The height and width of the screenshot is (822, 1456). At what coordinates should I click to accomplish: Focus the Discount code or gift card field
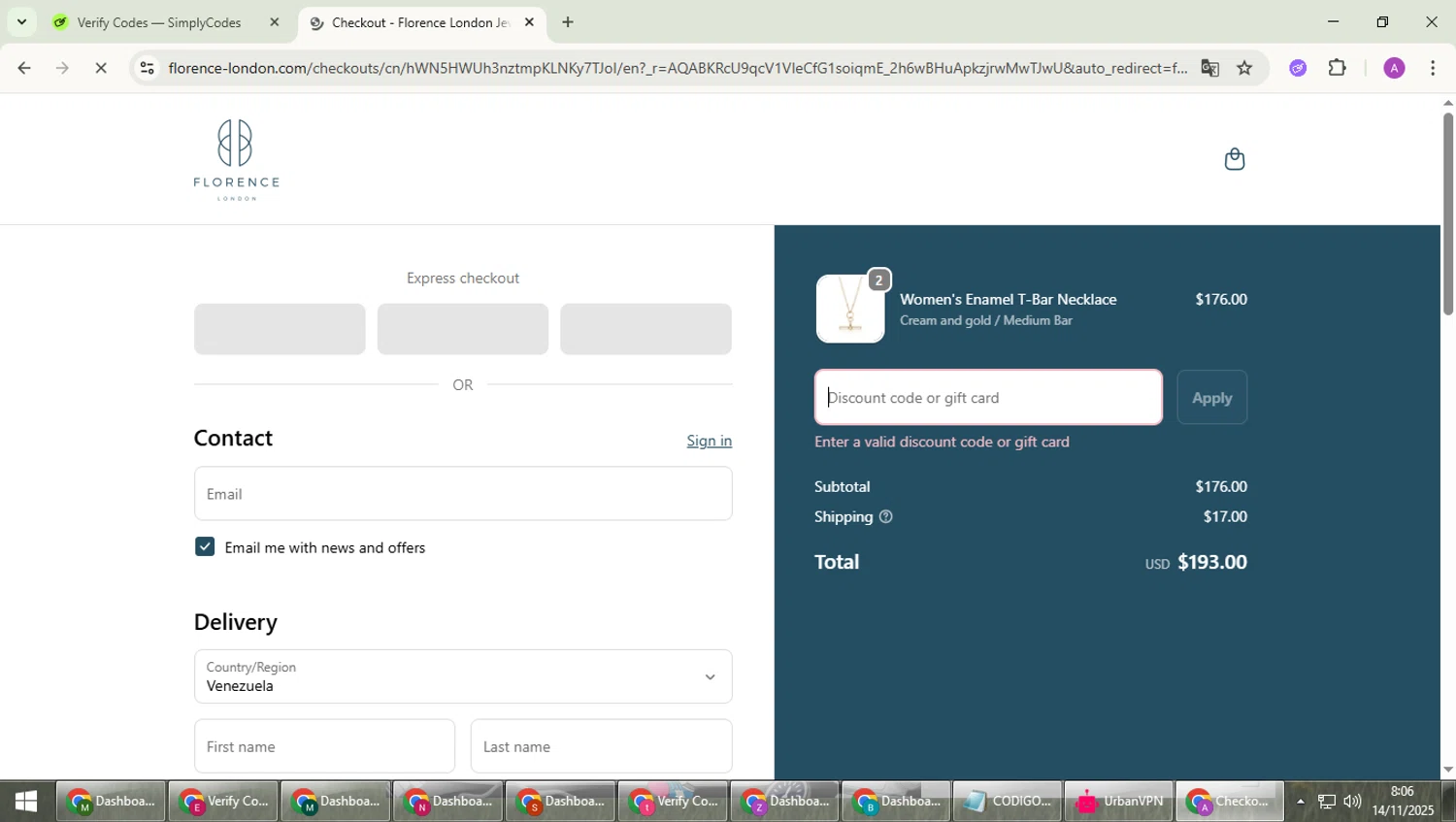988,398
